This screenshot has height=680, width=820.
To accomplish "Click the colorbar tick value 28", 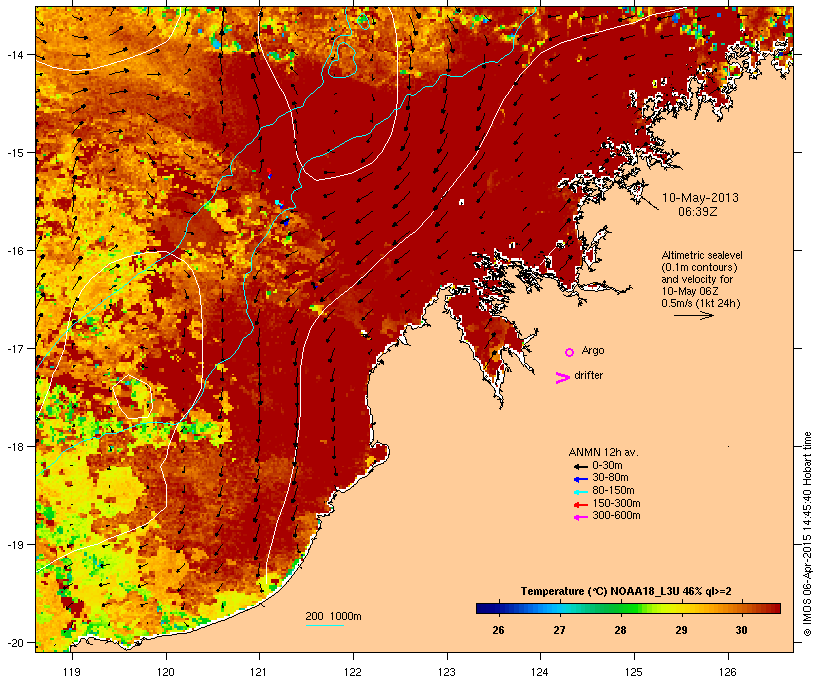I will [x=620, y=630].
